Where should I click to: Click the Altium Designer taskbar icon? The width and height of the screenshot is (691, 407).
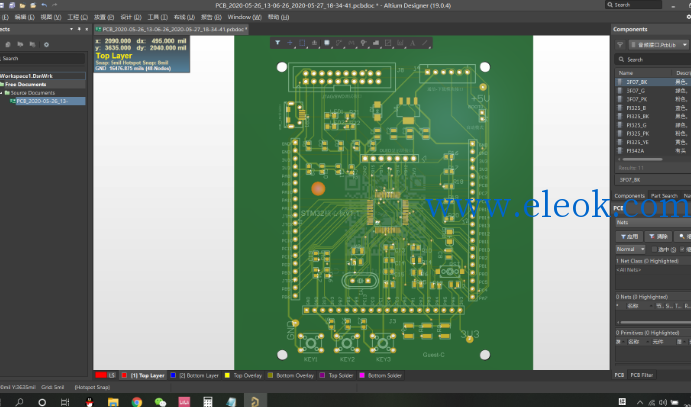(255, 401)
